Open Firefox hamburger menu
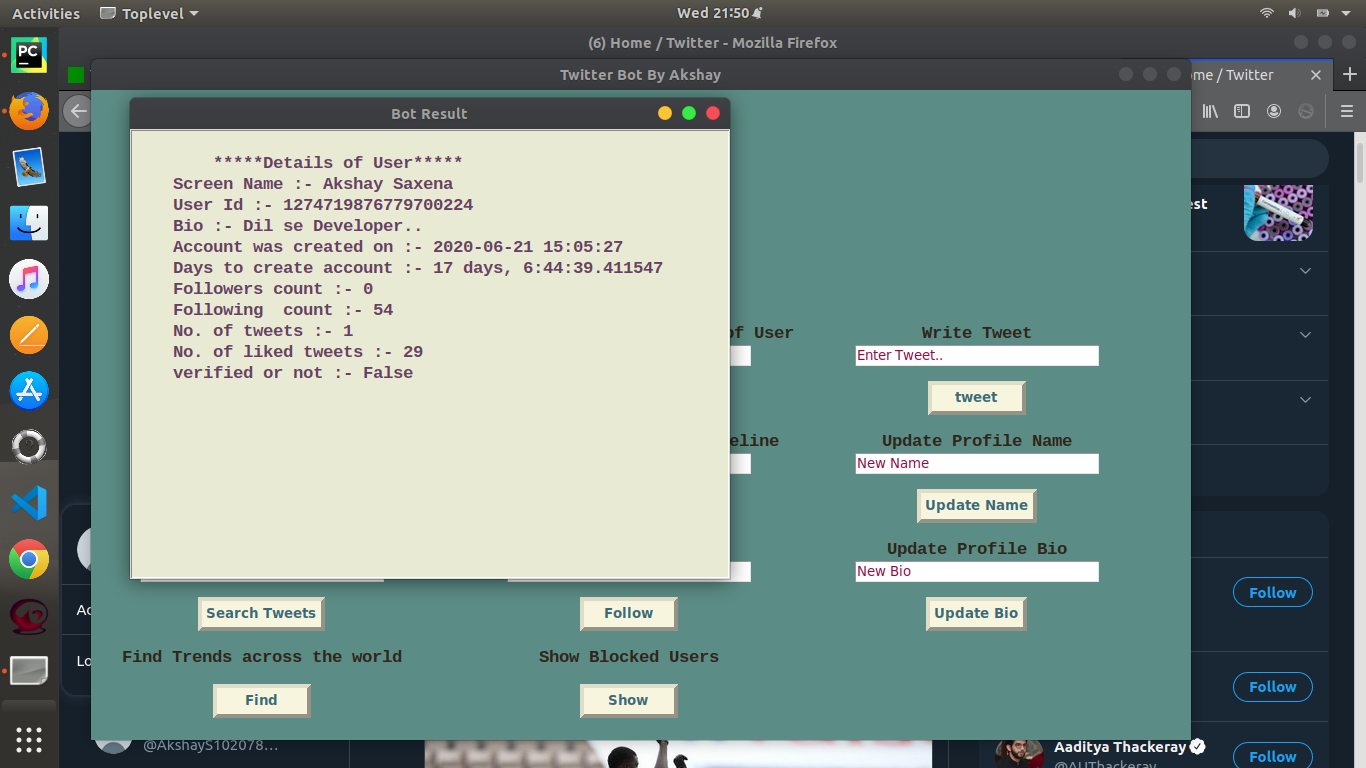Image resolution: width=1366 pixels, height=768 pixels. (1347, 111)
